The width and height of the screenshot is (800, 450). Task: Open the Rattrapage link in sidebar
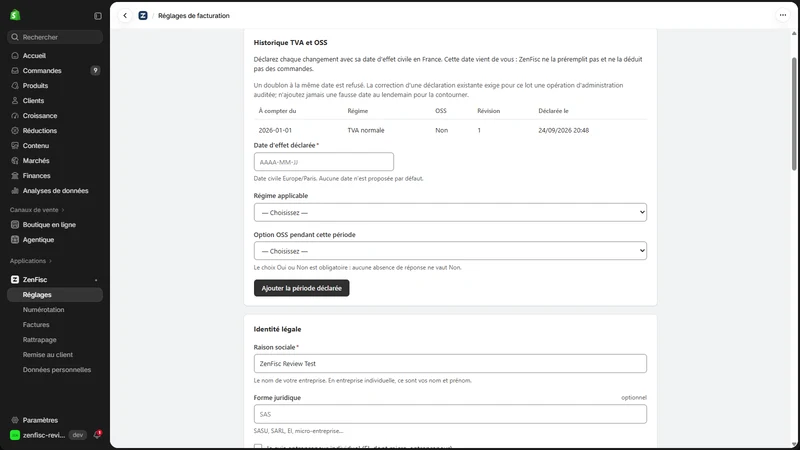(x=40, y=340)
